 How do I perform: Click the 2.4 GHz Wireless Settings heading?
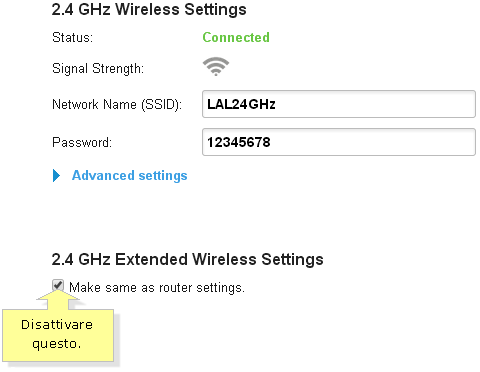(x=149, y=9)
